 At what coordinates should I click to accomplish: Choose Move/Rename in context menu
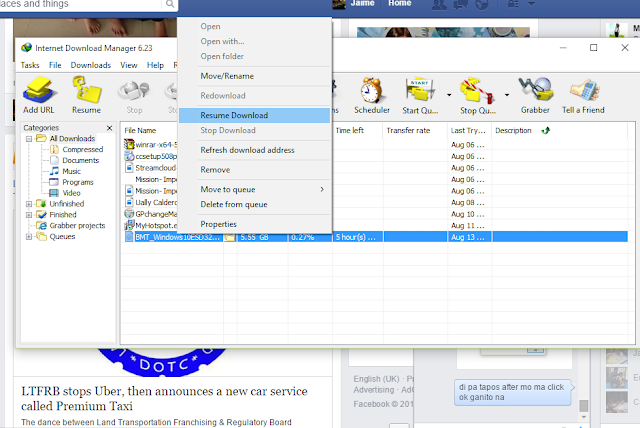[254, 76]
